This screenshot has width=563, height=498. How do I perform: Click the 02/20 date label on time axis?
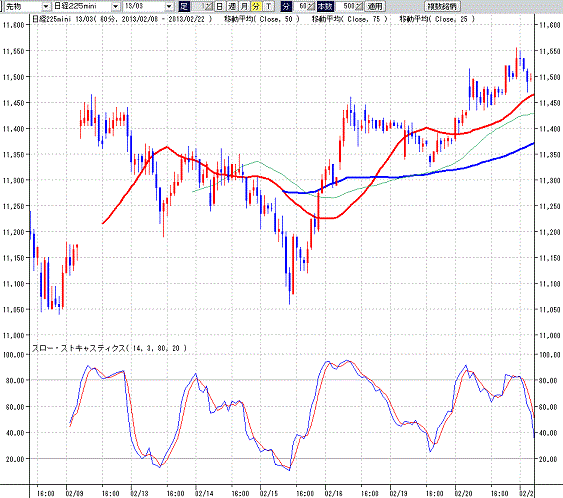click(x=463, y=493)
